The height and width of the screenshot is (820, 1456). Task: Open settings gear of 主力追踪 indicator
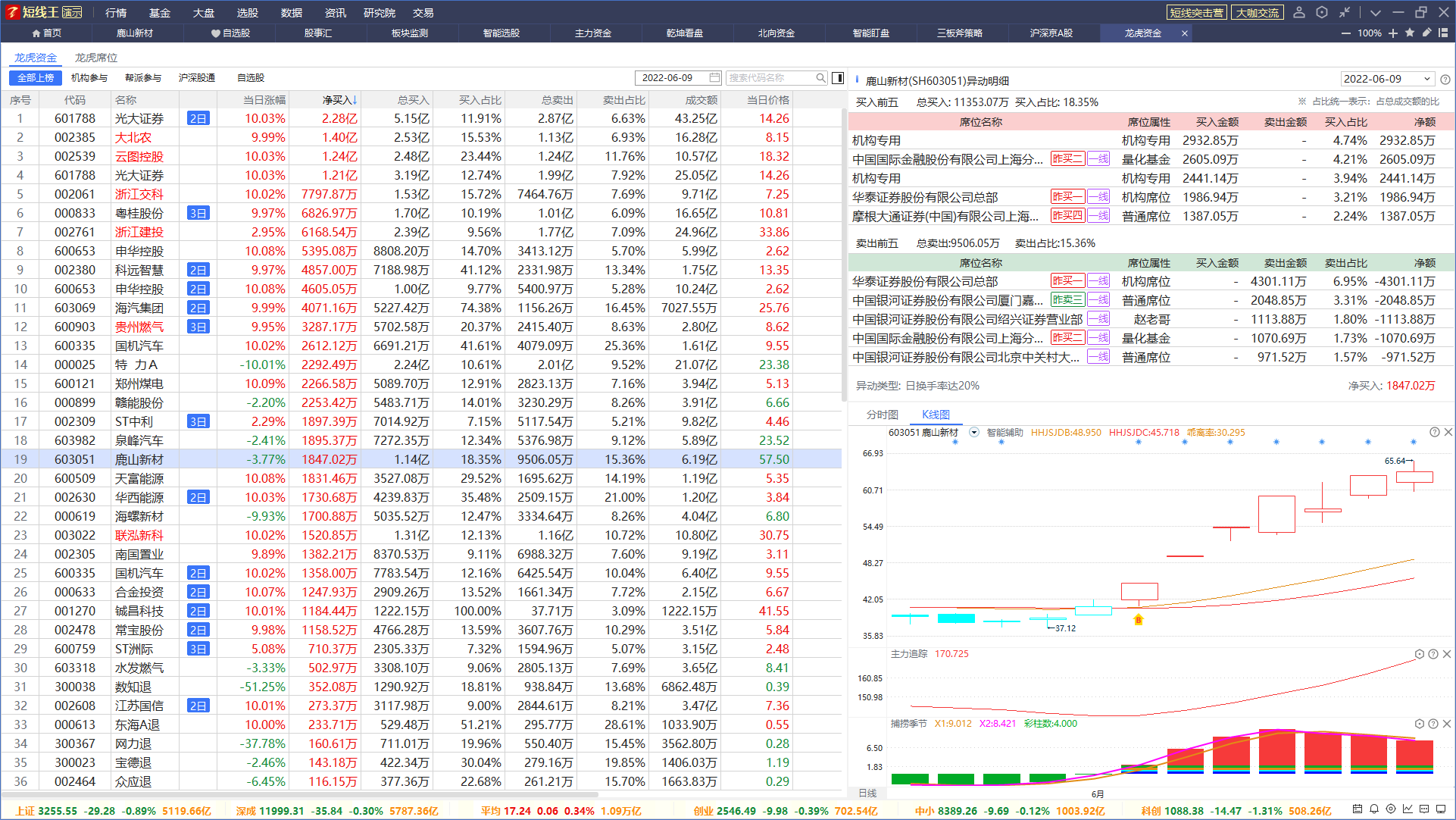click(x=1420, y=654)
